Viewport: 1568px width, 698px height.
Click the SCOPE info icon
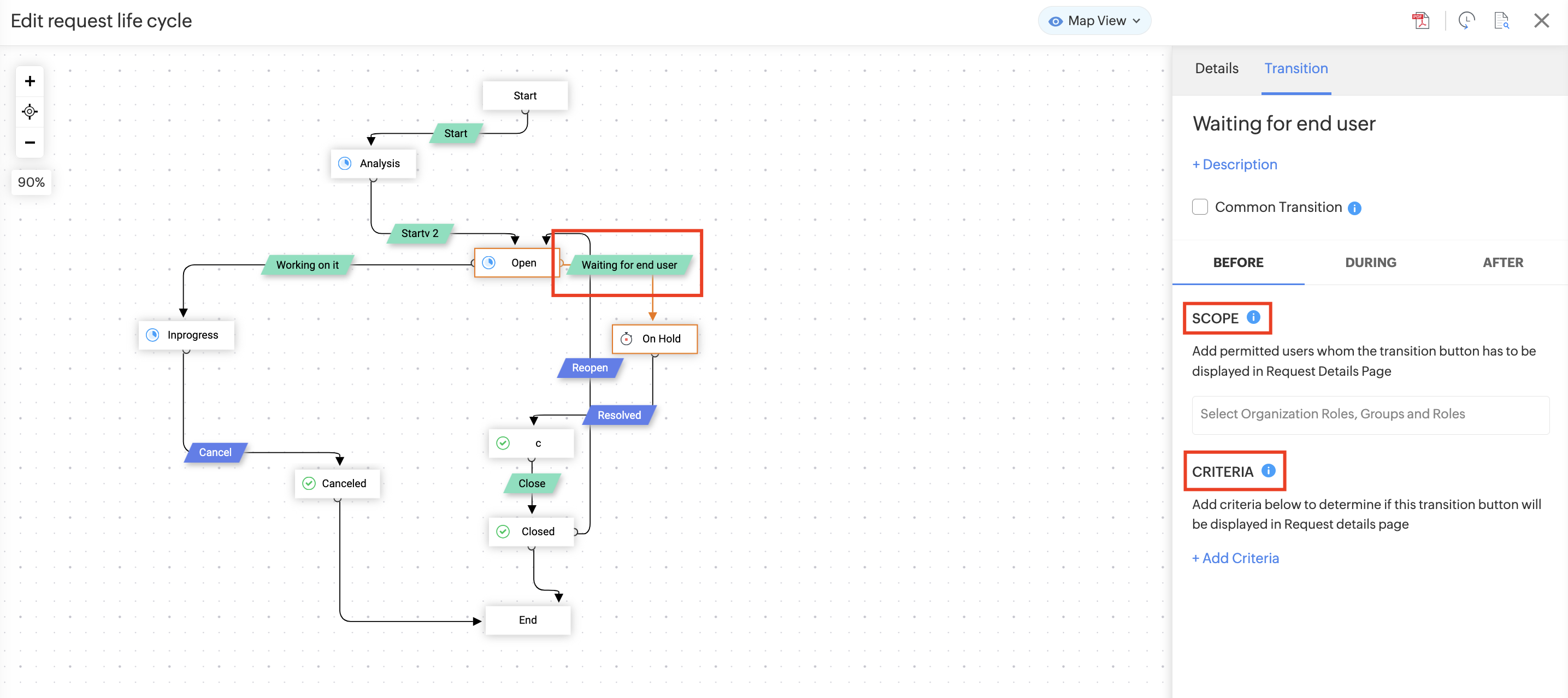pos(1253,317)
